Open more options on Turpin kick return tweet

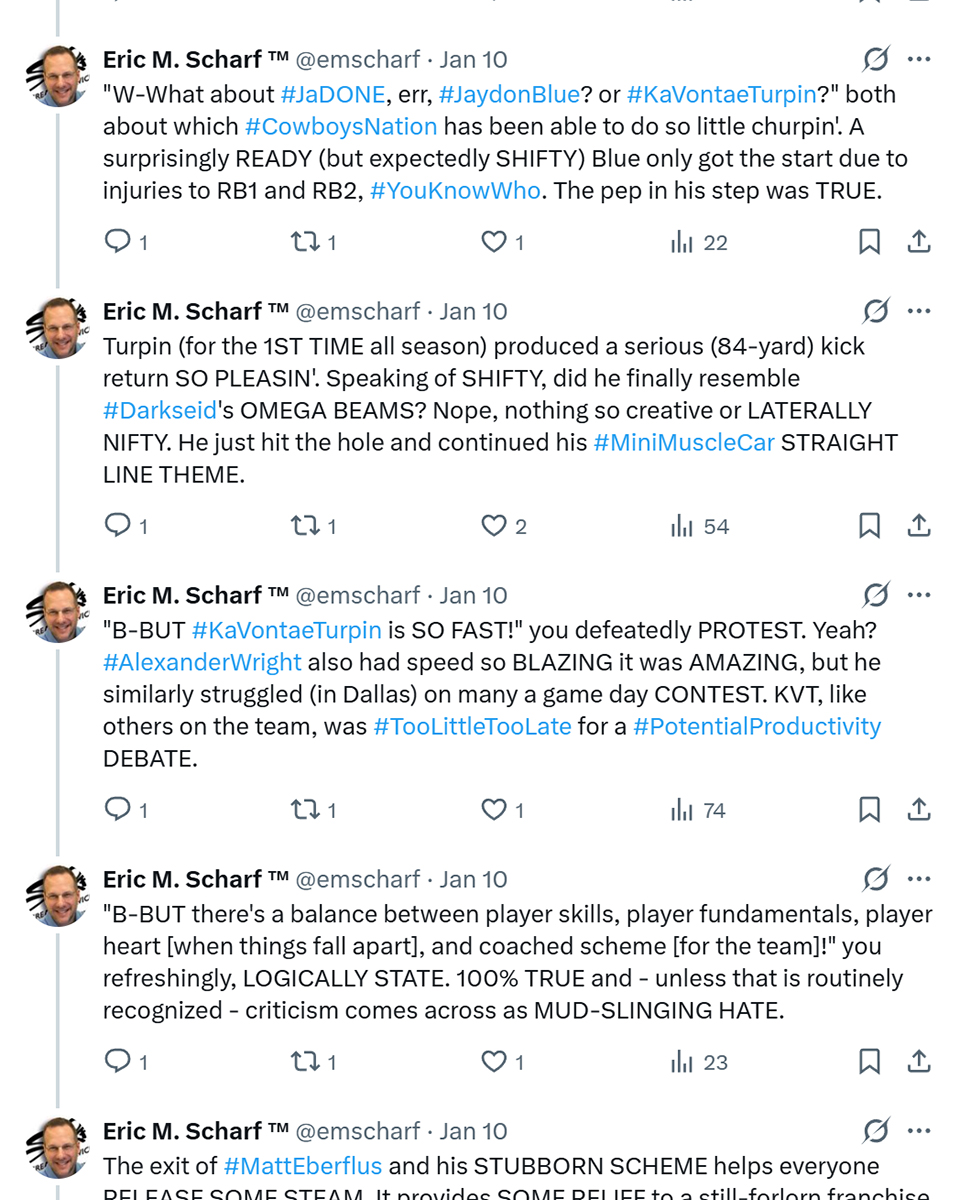tap(919, 311)
